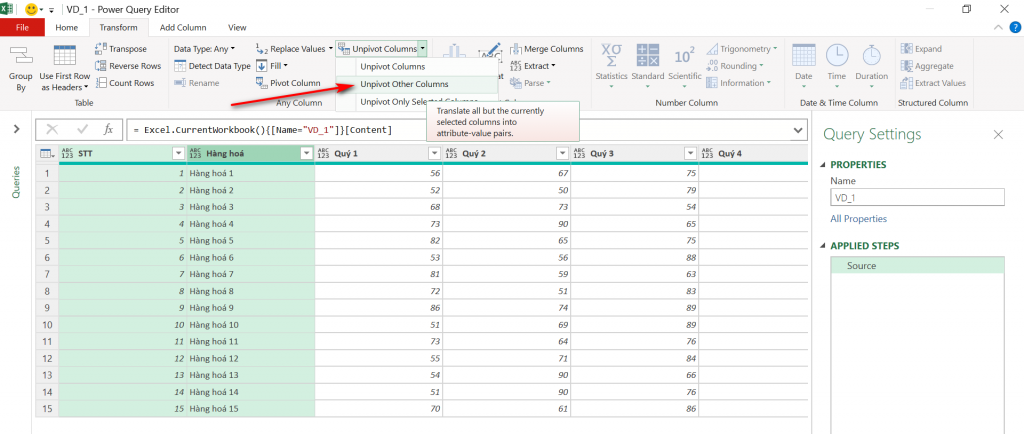Open the Rounding dropdown
The image size is (1024, 434).
[x=735, y=66]
